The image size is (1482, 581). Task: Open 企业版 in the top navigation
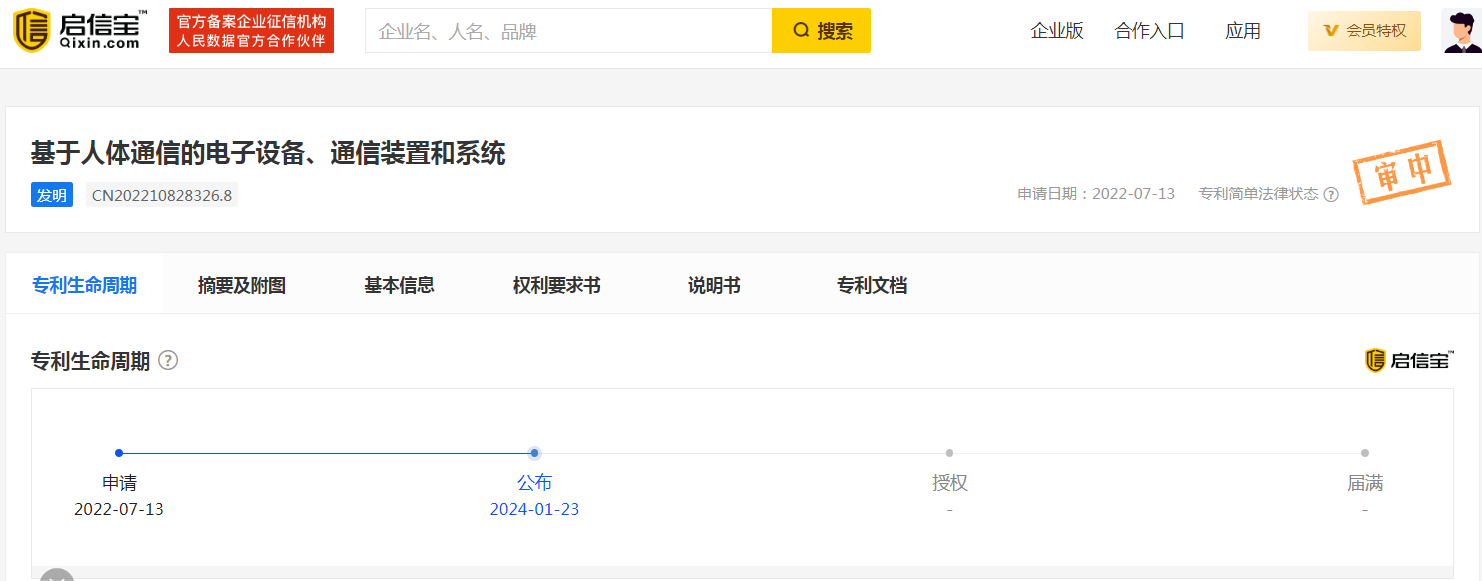tap(1057, 31)
